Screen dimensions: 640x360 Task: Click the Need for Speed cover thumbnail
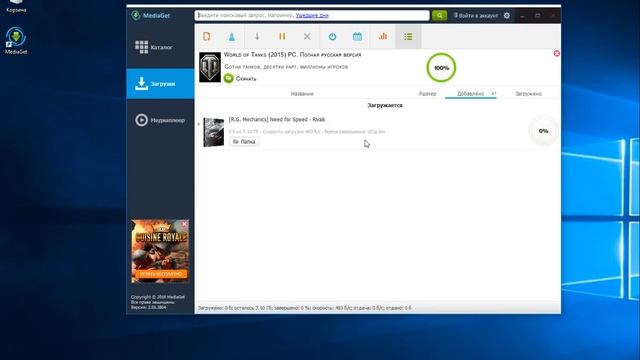213,132
